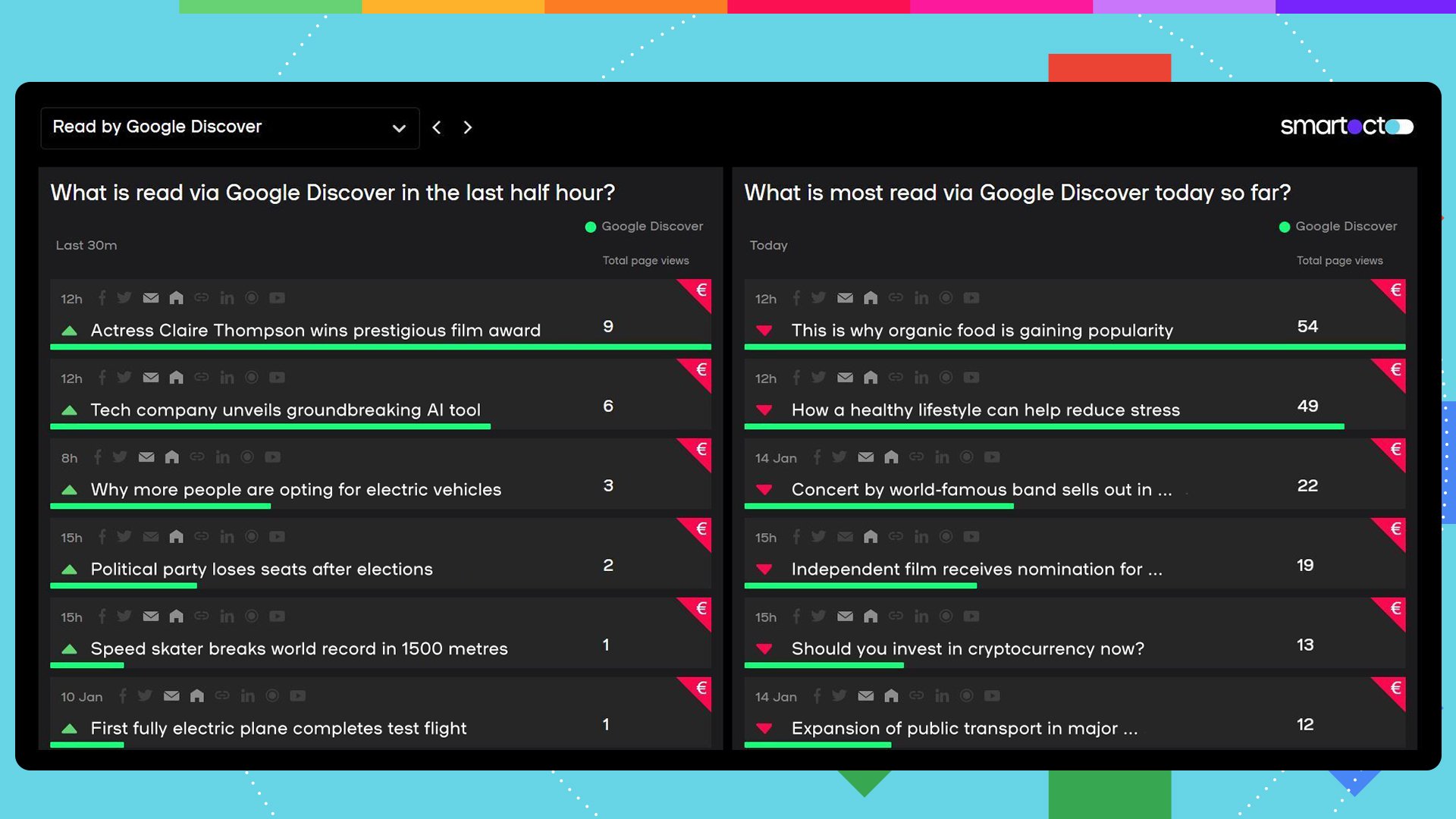The image size is (1456, 819).
Task: Click YouTube icon on healthy lifestyle article
Action: click(x=971, y=378)
